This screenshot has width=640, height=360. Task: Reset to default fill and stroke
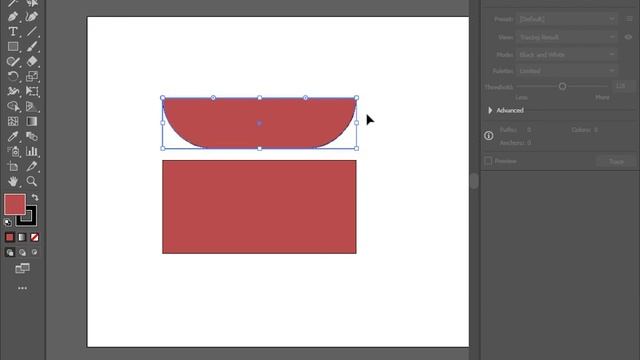[8, 222]
